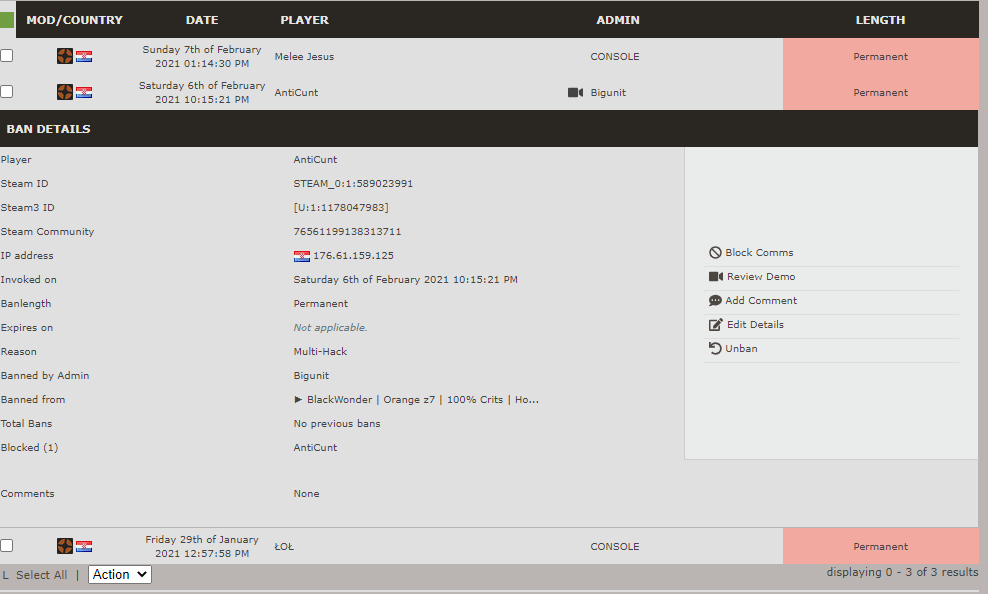Click the Permanent length cell in AntiCunt row
The height and width of the screenshot is (594, 988).
coord(881,92)
